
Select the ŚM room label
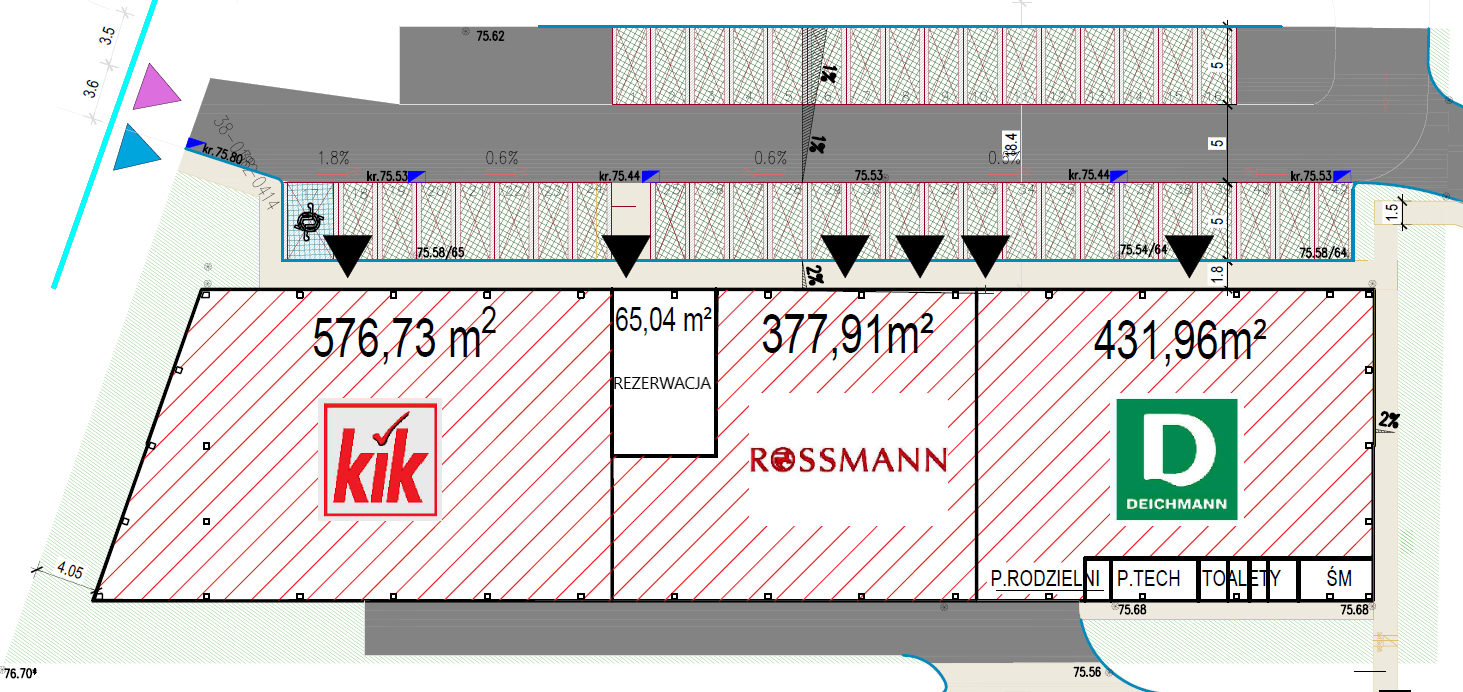point(1339,578)
